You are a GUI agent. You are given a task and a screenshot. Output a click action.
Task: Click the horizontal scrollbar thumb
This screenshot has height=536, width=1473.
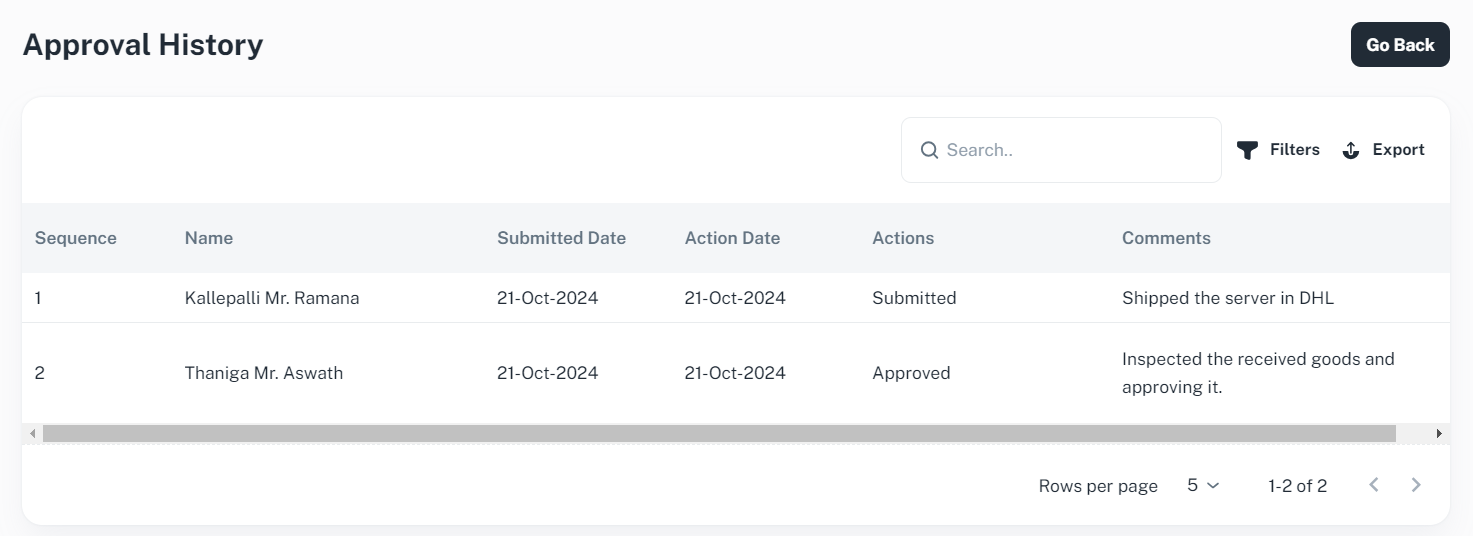tap(718, 434)
